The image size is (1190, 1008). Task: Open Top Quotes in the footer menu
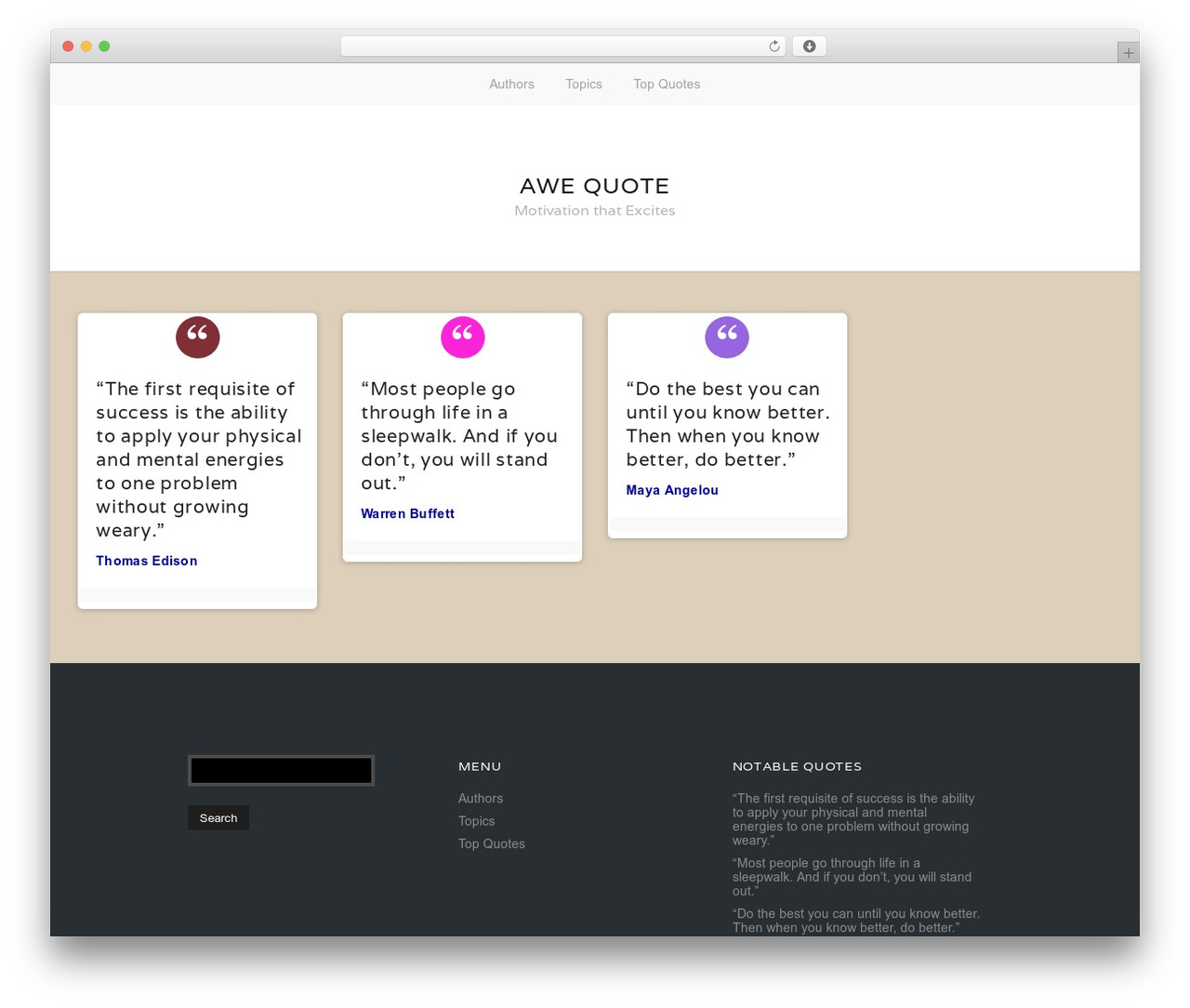click(x=492, y=844)
